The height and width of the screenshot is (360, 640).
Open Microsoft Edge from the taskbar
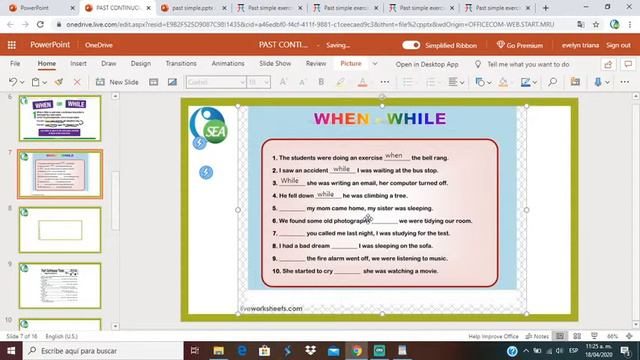coord(242,351)
